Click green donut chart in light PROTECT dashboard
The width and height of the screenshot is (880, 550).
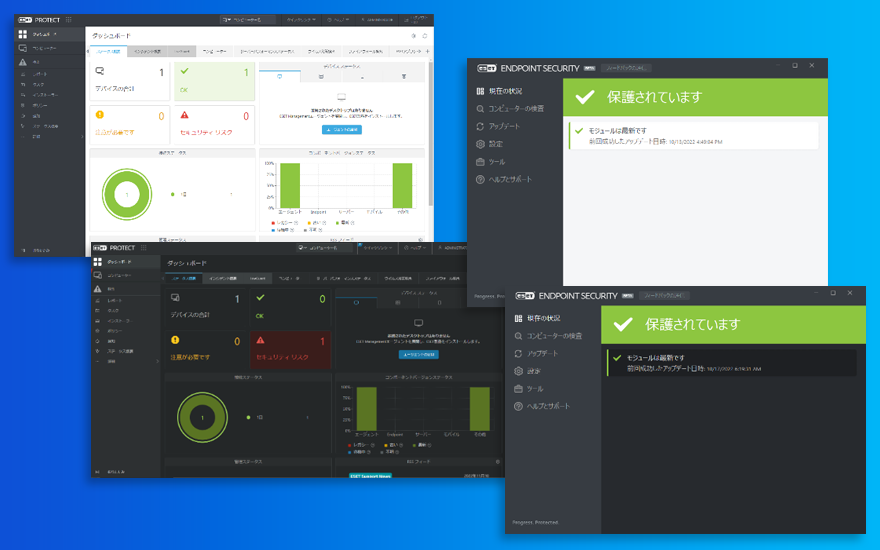[x=127, y=195]
